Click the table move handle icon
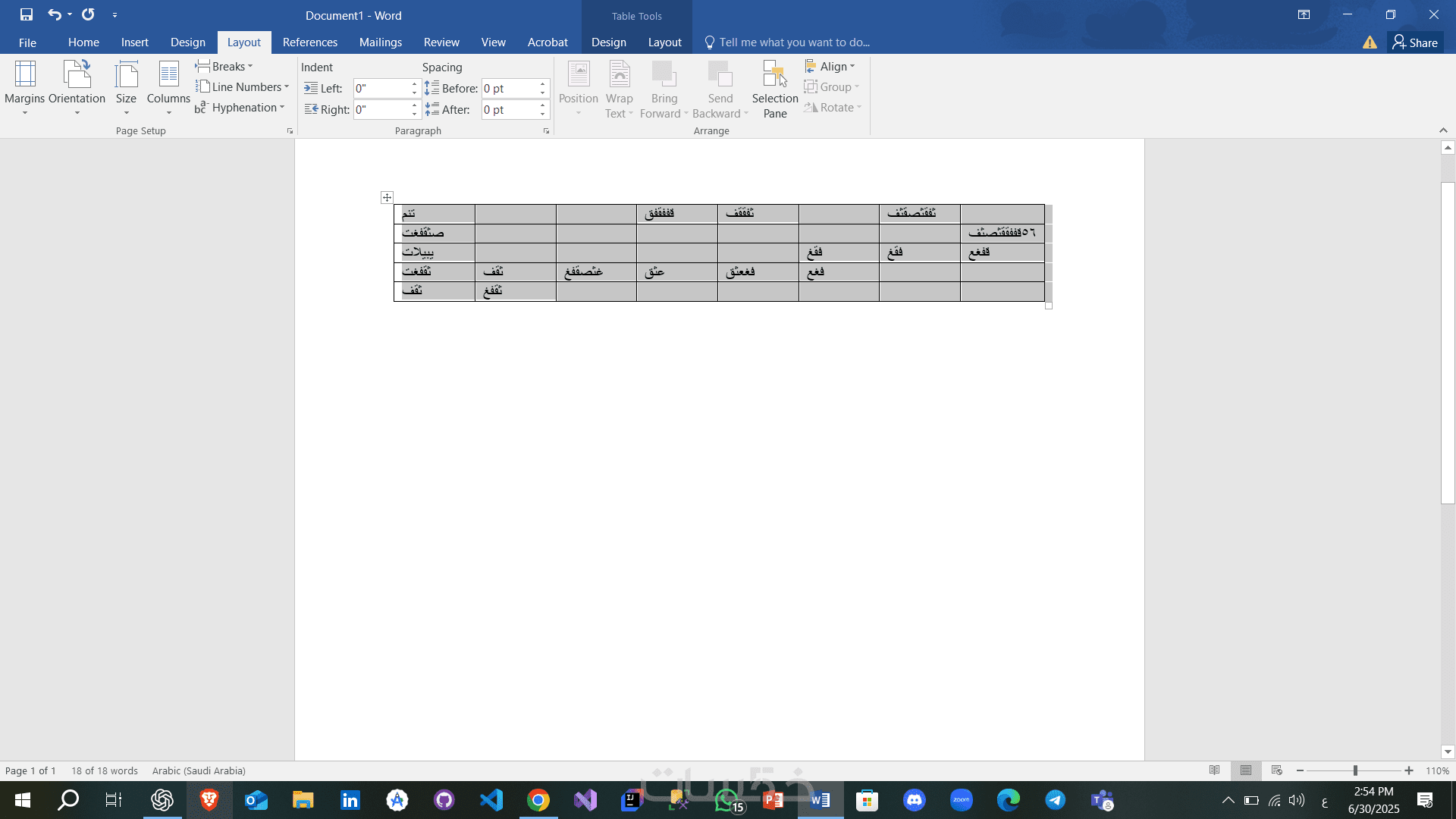The image size is (1456, 819). 387,197
